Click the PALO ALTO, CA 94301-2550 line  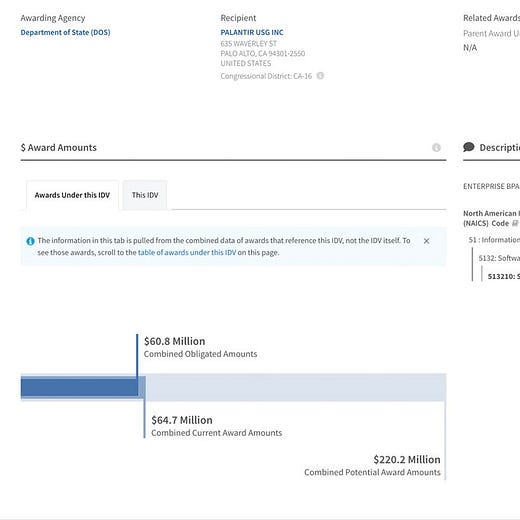click(263, 53)
